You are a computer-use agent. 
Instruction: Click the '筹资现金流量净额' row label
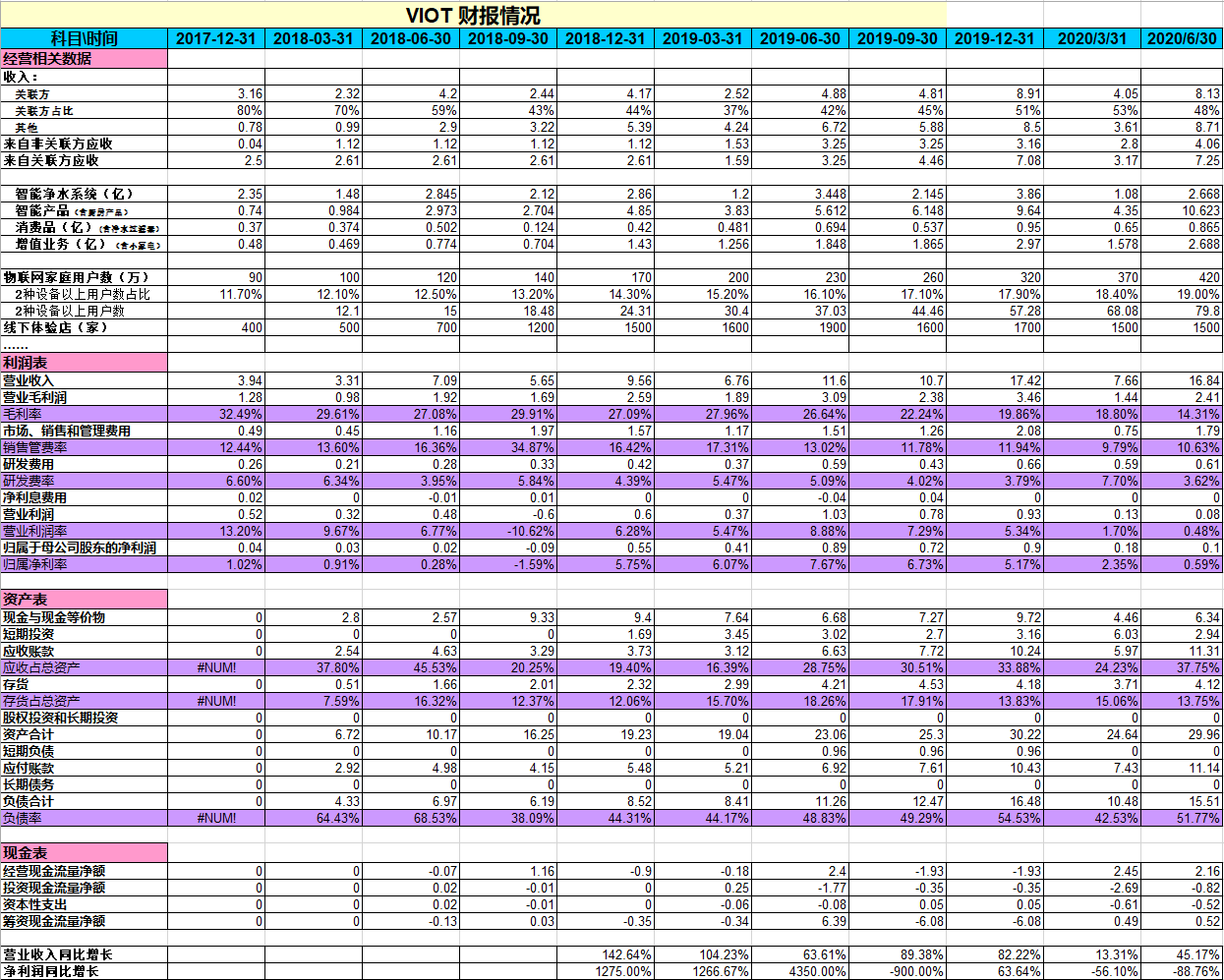54,921
